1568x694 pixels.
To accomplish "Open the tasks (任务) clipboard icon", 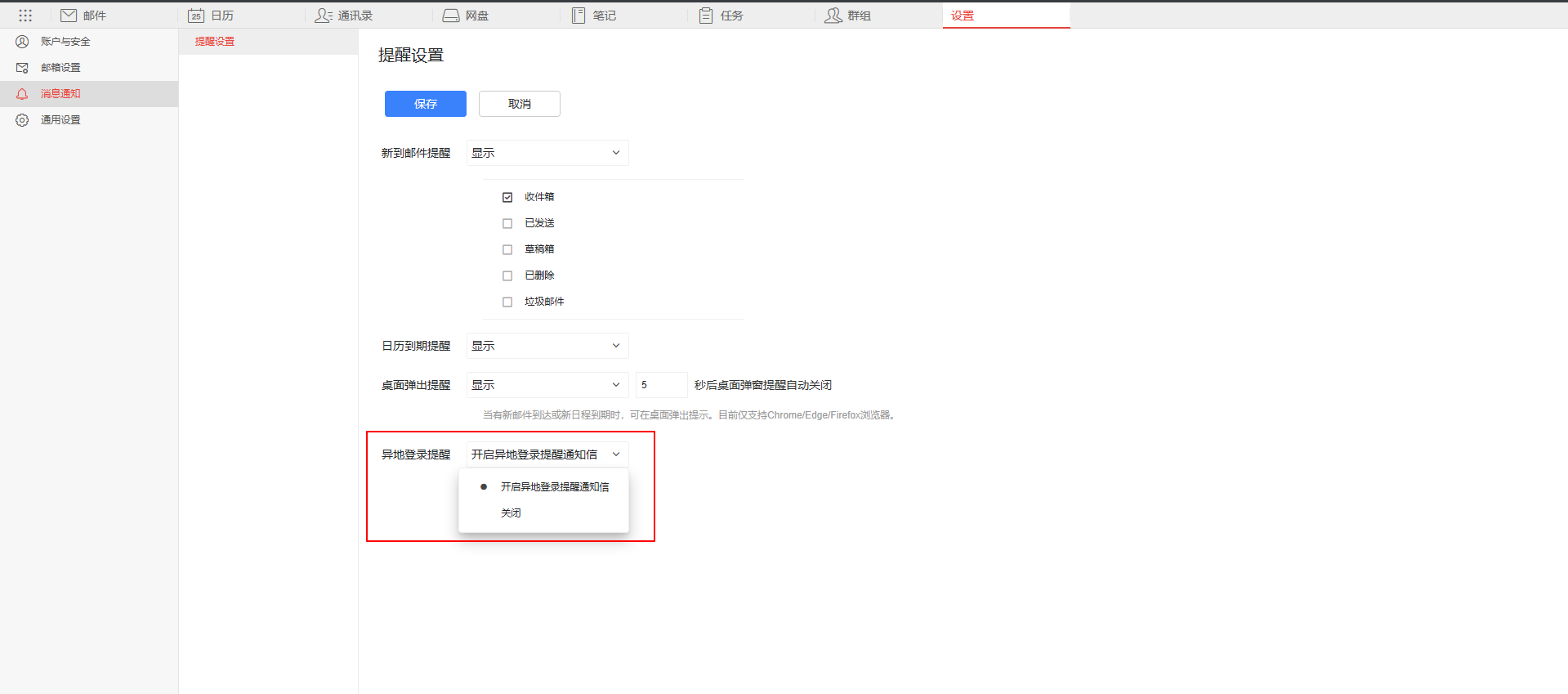I will point(706,16).
